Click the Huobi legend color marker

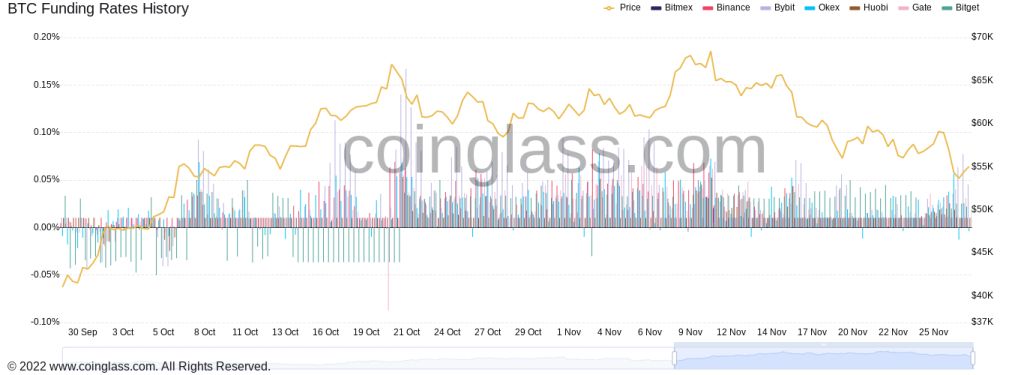pyautogui.click(x=854, y=8)
